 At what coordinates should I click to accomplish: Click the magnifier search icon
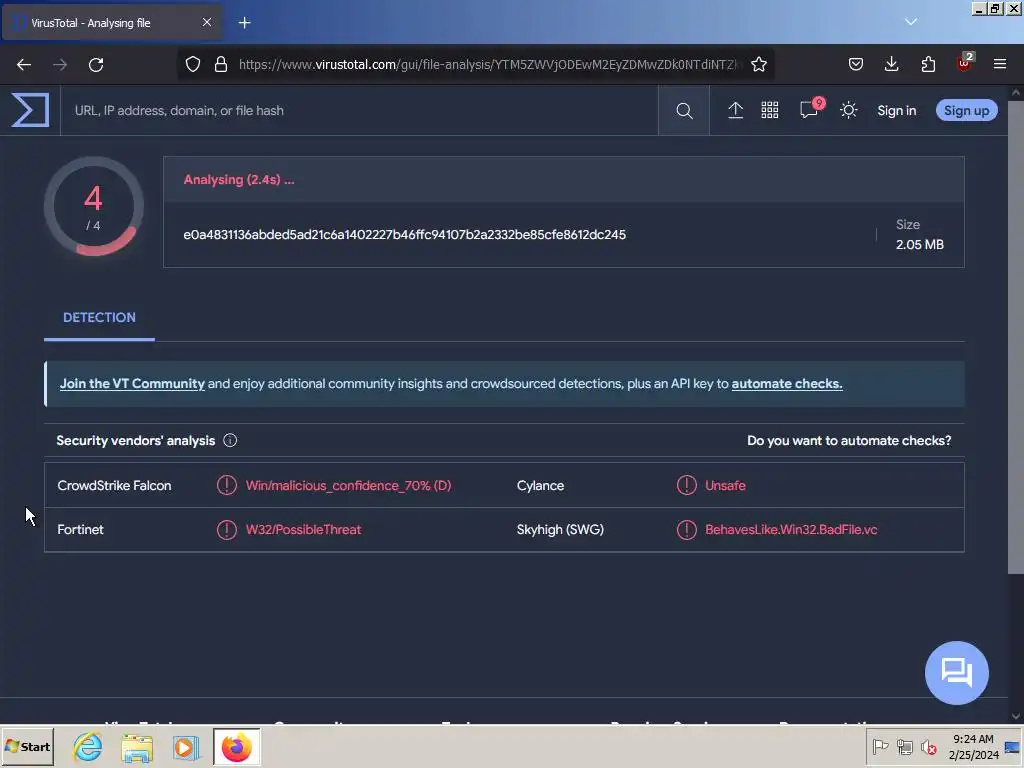tap(684, 110)
